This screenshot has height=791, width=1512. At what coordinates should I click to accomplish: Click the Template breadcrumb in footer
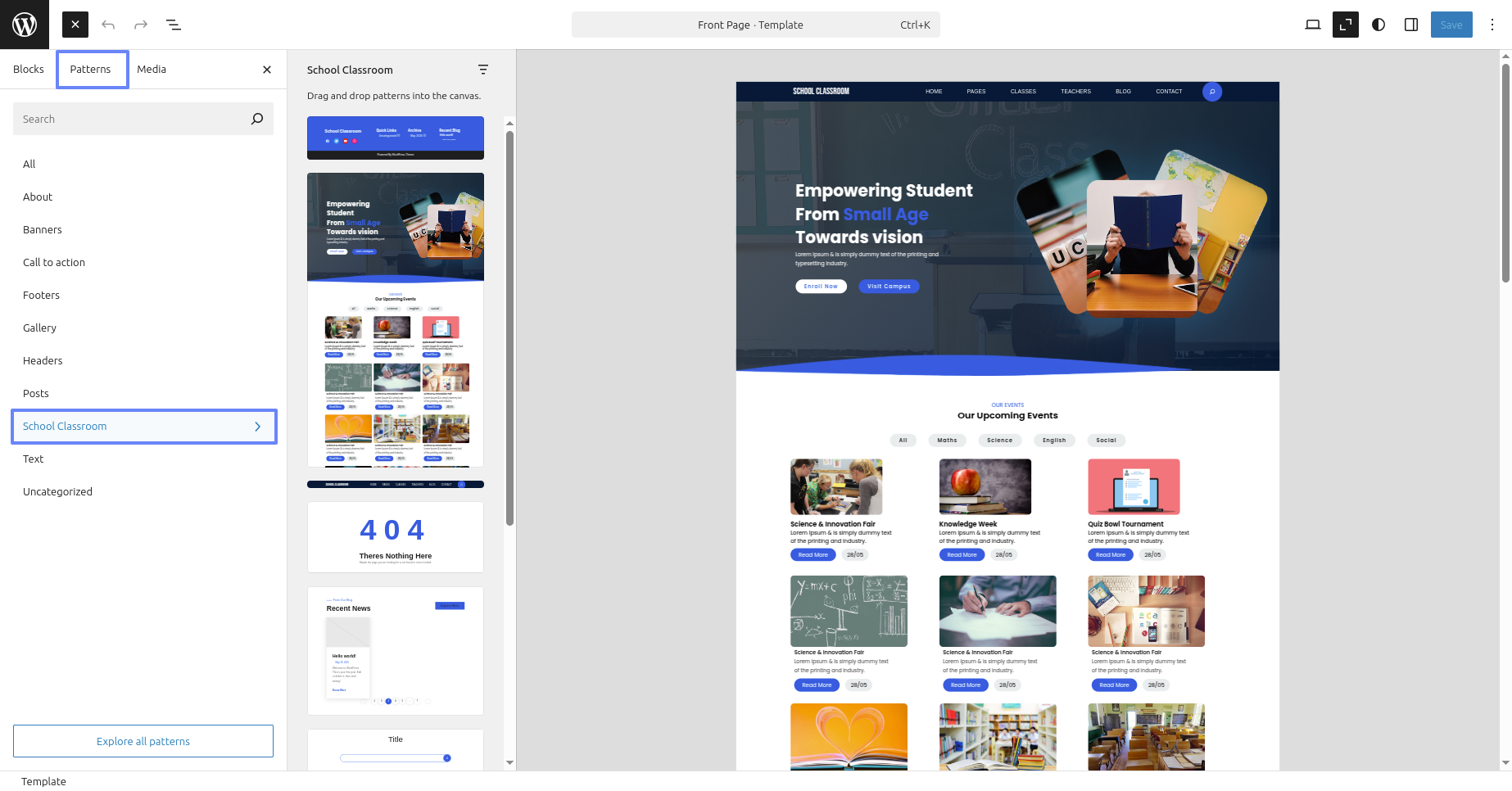pos(43,782)
